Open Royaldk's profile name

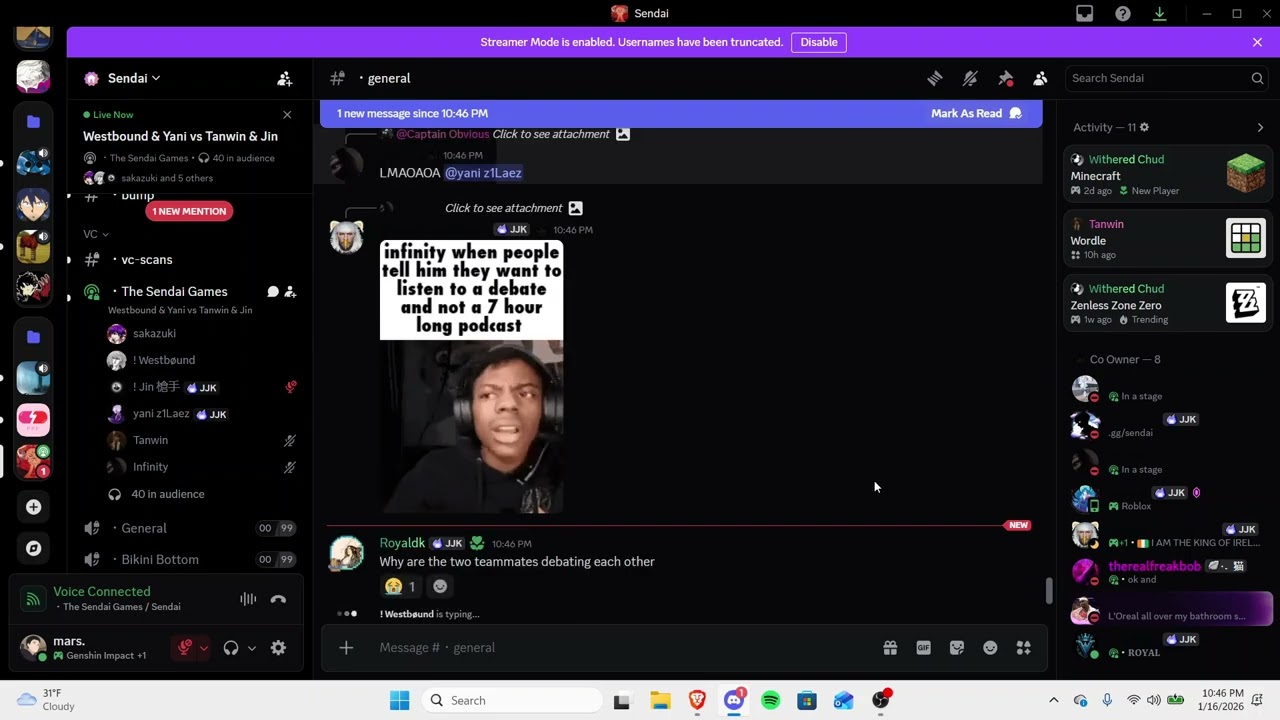(x=402, y=543)
